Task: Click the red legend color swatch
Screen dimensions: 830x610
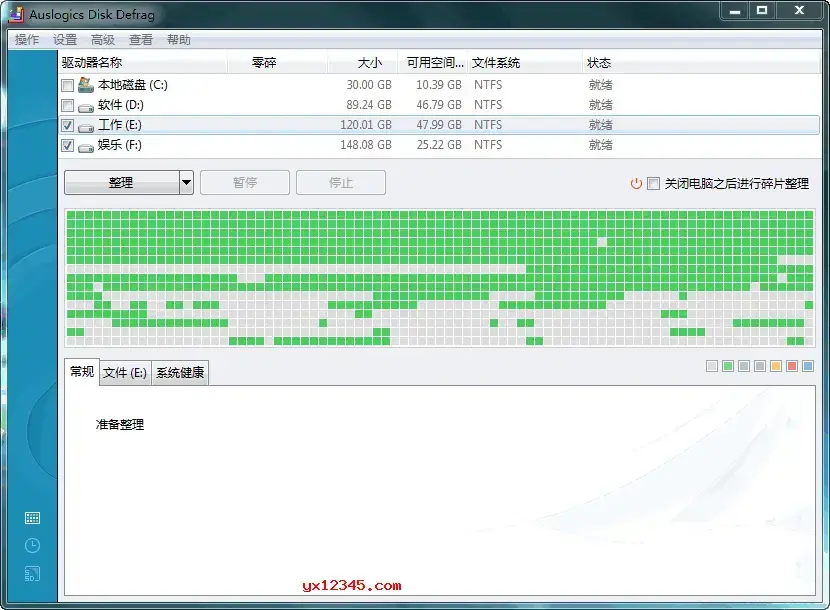Action: pos(792,366)
